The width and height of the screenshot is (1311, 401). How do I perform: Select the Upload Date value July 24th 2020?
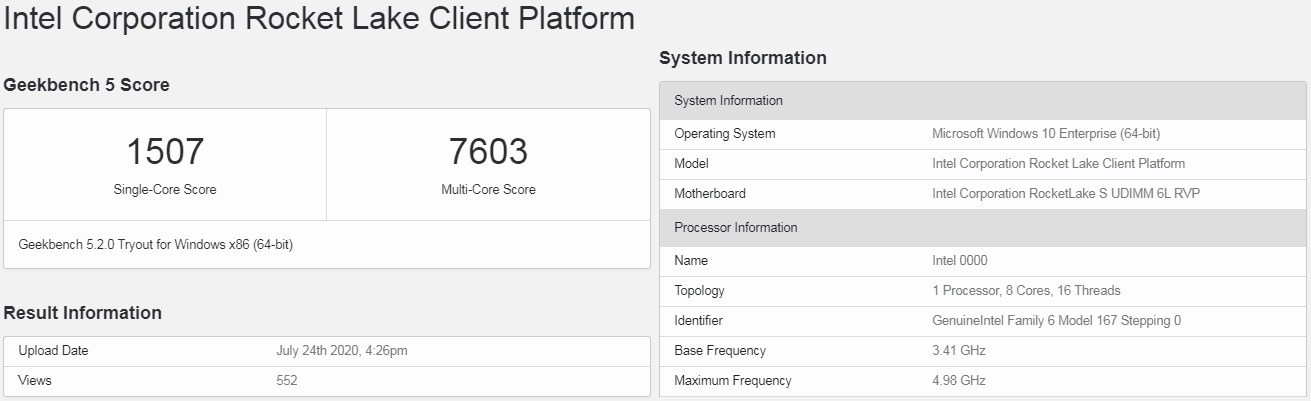(342, 351)
